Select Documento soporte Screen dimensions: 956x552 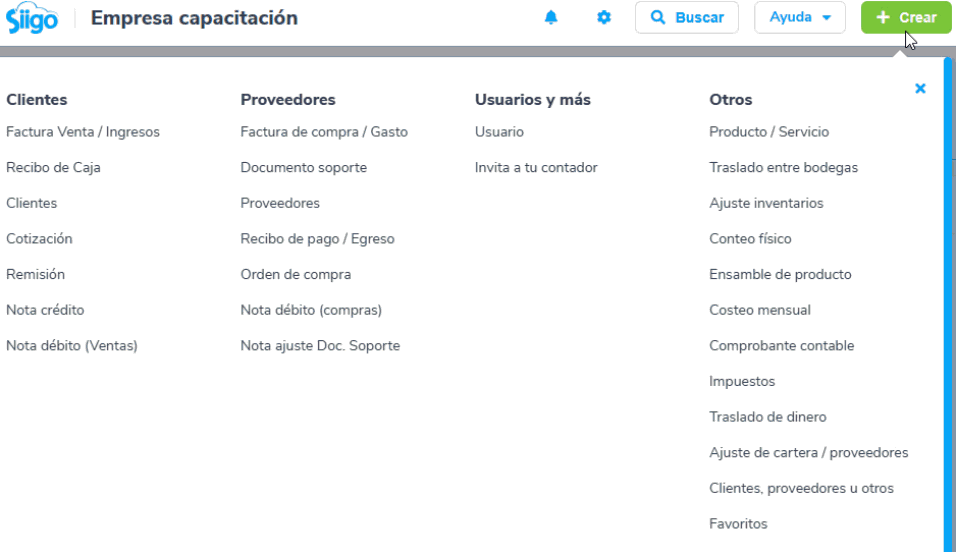click(304, 167)
